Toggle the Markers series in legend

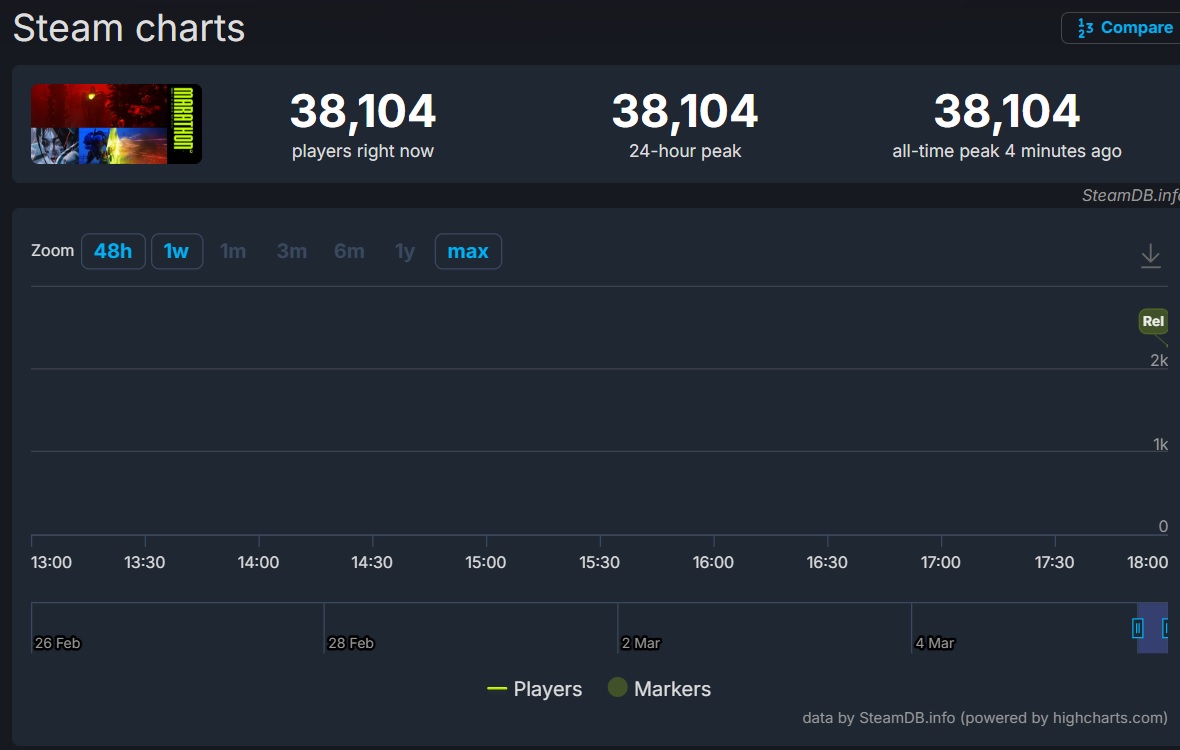pyautogui.click(x=659, y=688)
